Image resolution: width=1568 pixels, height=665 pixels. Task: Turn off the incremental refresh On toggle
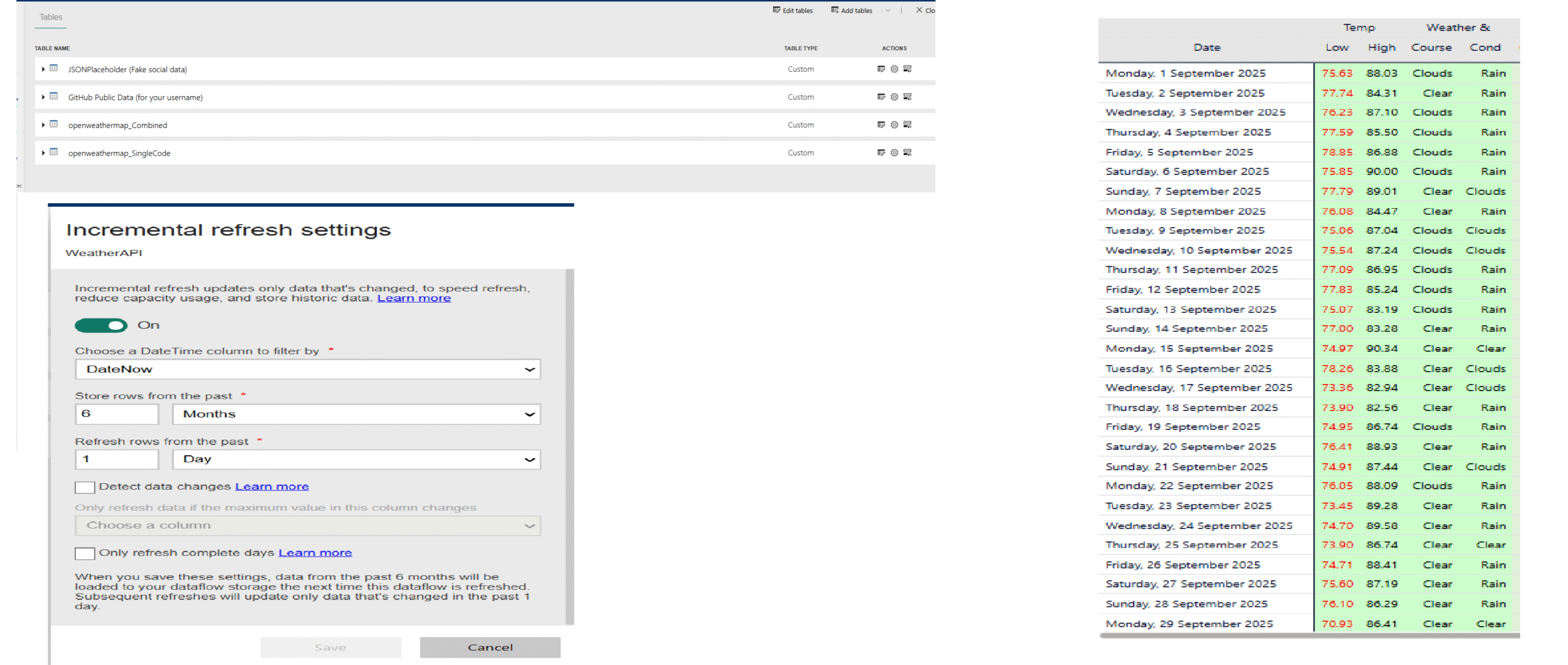pyautogui.click(x=101, y=326)
